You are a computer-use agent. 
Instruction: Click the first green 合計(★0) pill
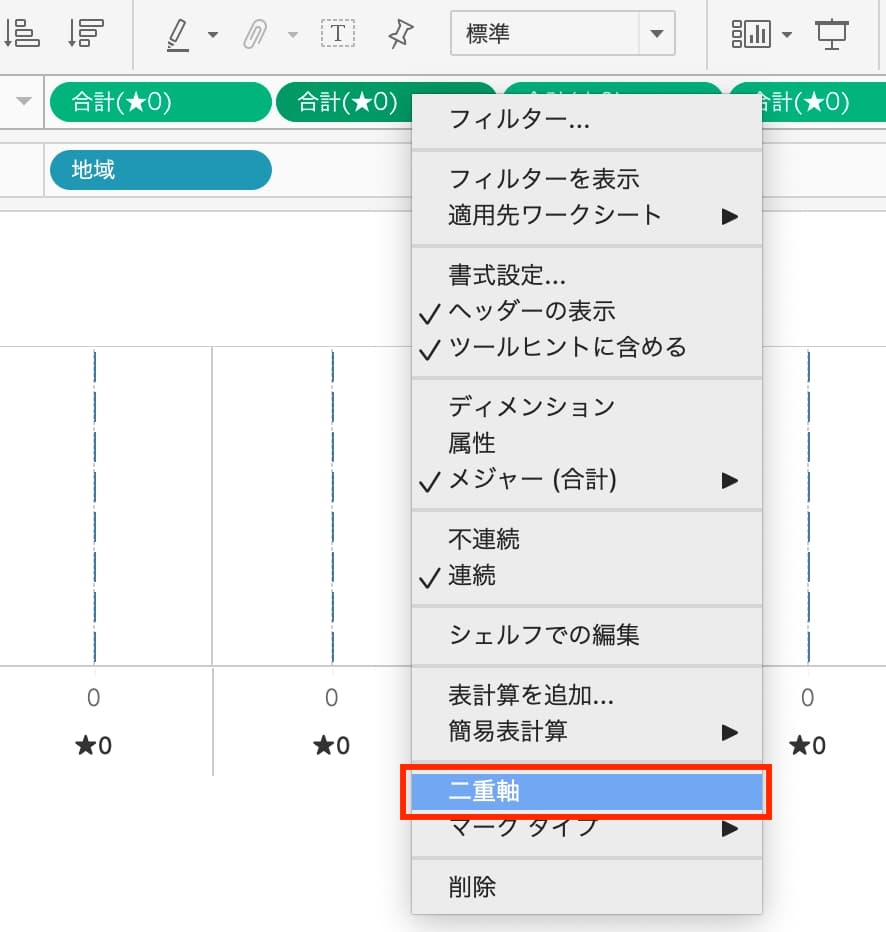(160, 102)
